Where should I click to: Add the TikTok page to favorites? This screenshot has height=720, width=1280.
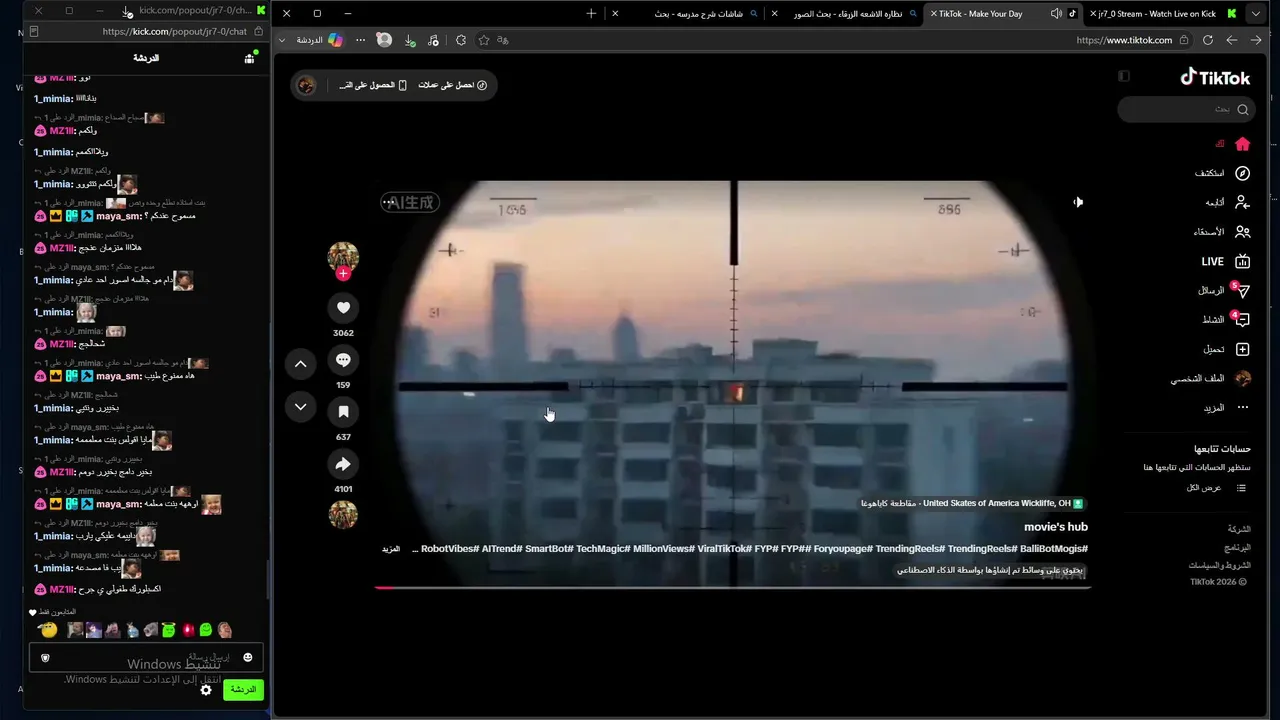484,40
